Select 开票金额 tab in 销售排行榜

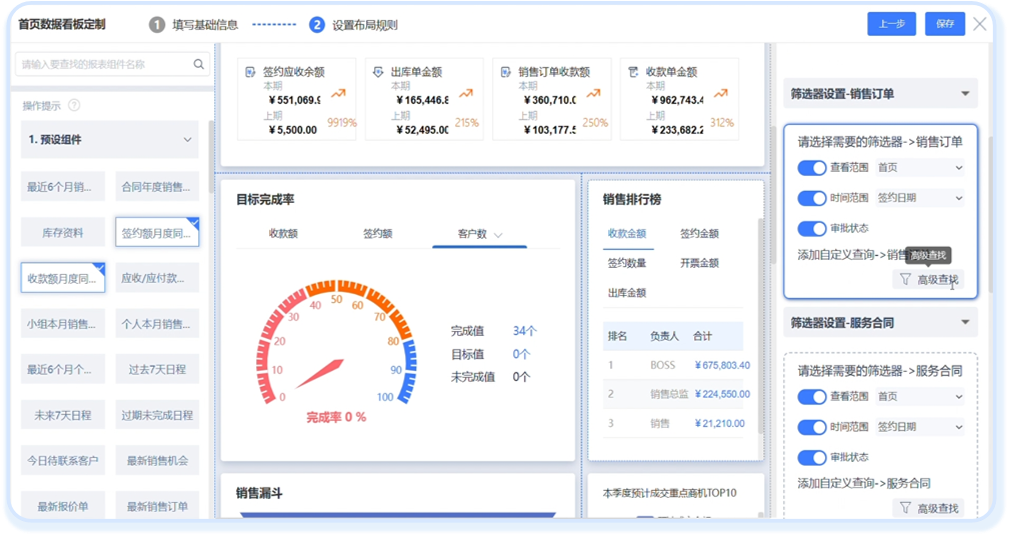(x=699, y=263)
